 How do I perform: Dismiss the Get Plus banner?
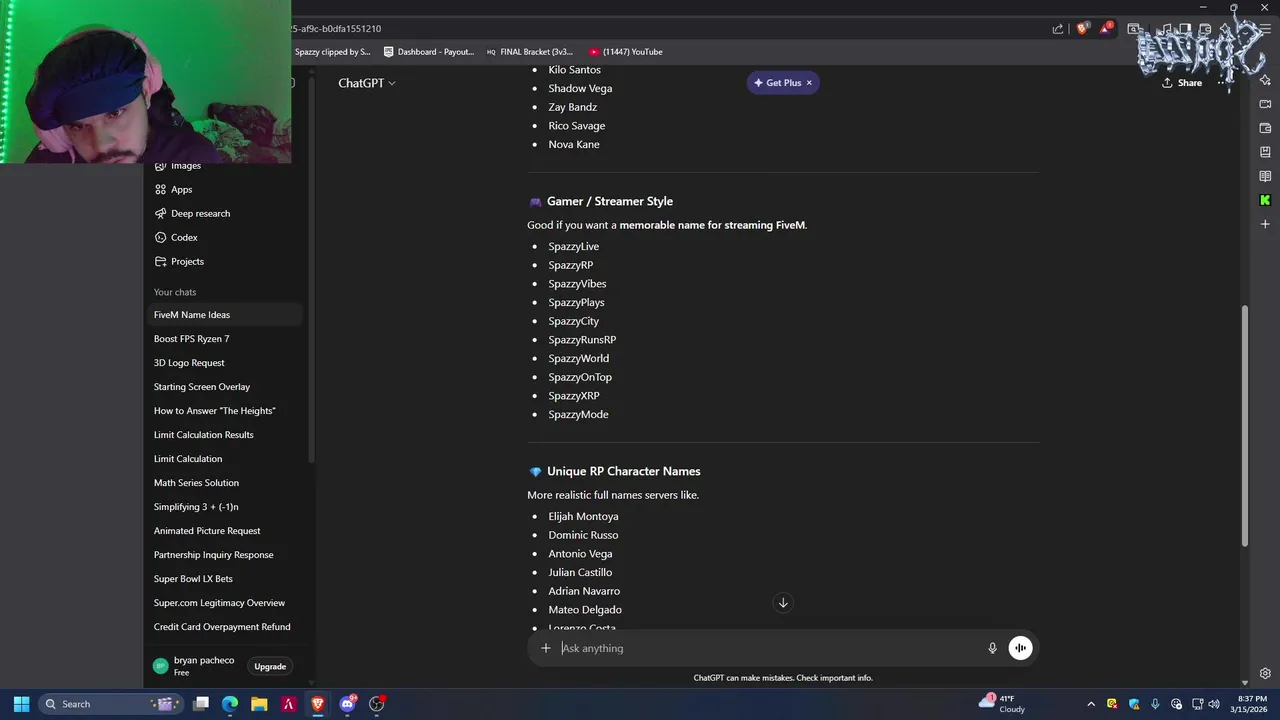point(809,83)
